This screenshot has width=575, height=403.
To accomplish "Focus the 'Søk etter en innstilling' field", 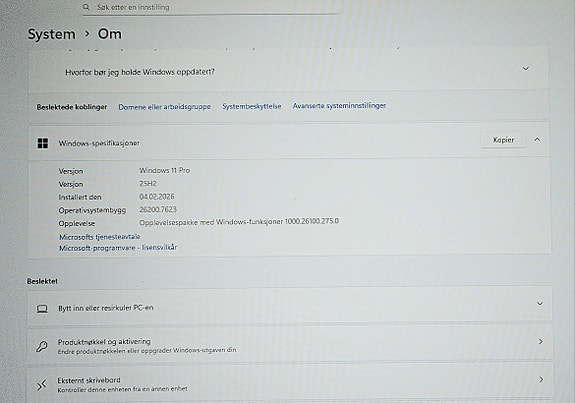I will [x=210, y=7].
